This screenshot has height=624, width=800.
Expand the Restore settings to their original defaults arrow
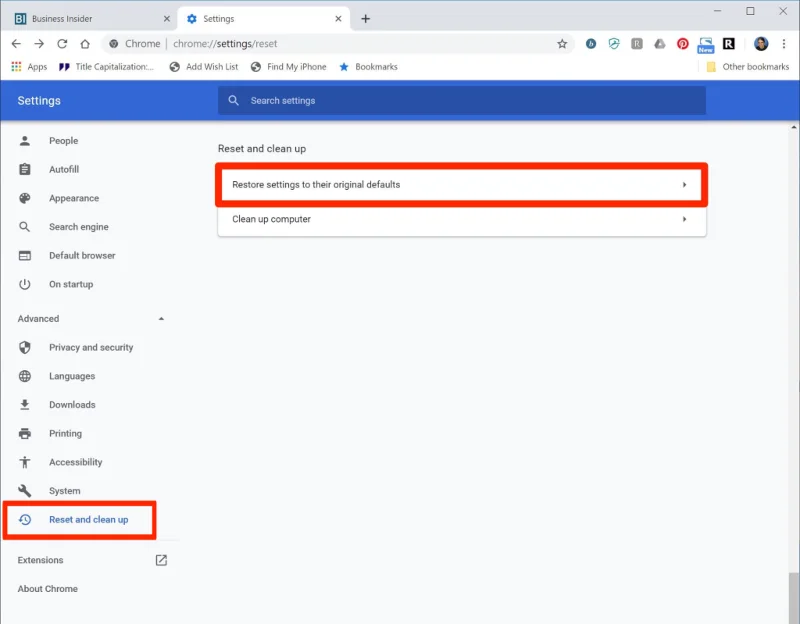coord(684,185)
